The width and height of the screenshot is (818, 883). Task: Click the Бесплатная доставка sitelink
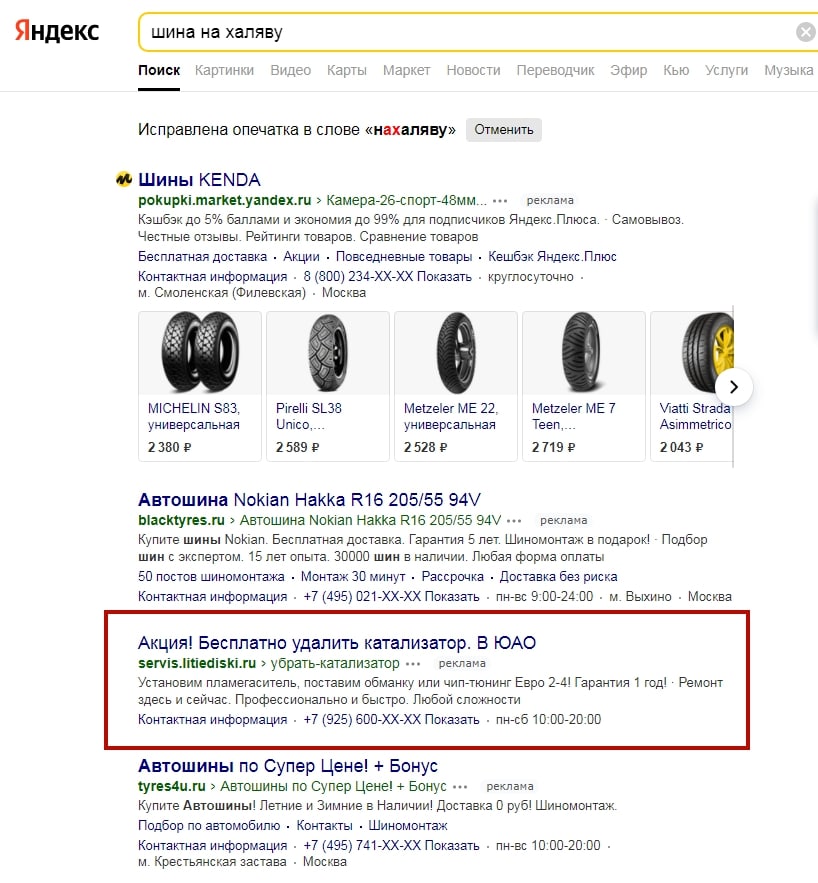point(203,257)
